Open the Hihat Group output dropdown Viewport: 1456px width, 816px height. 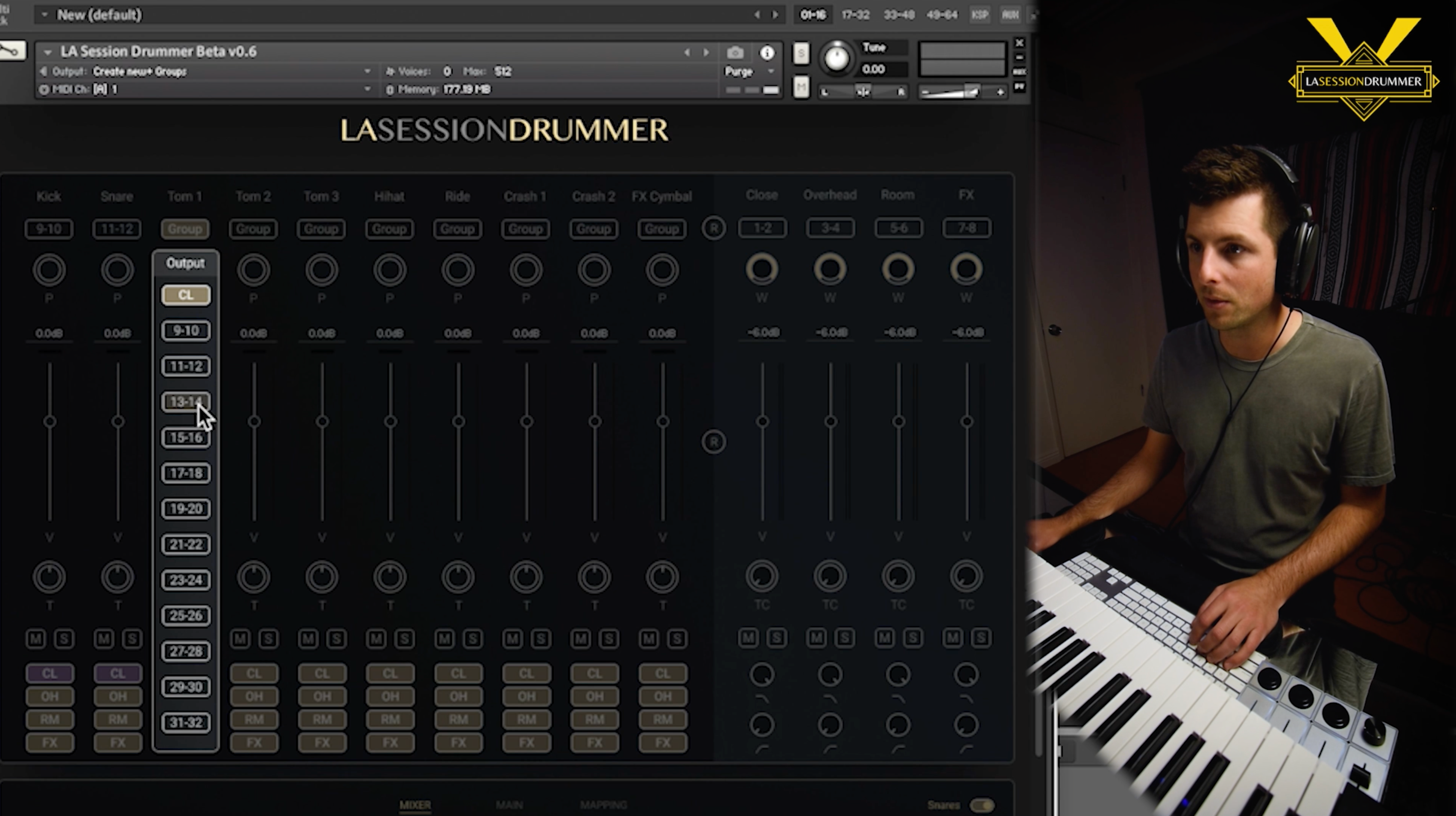point(389,229)
